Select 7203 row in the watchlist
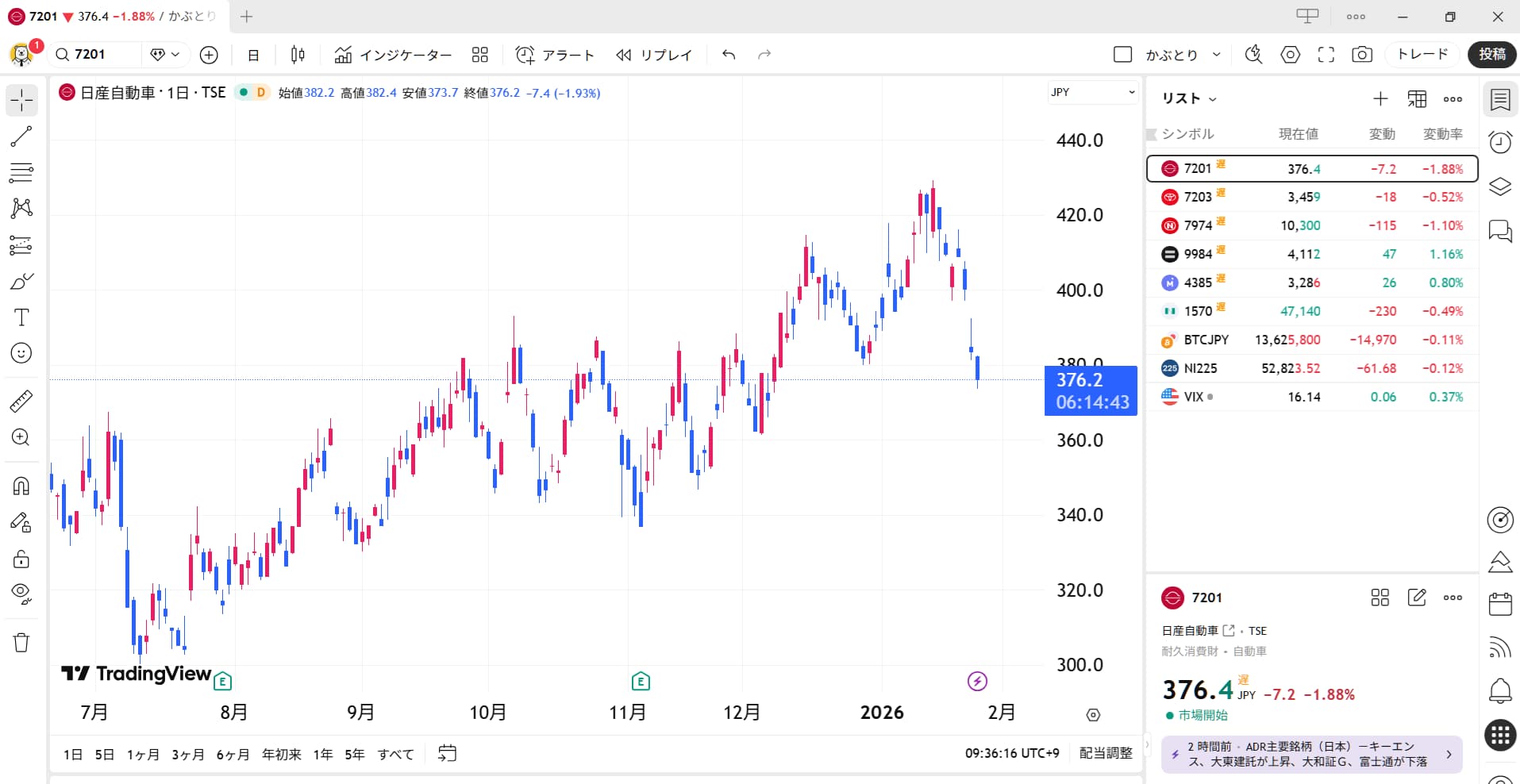 [1311, 197]
